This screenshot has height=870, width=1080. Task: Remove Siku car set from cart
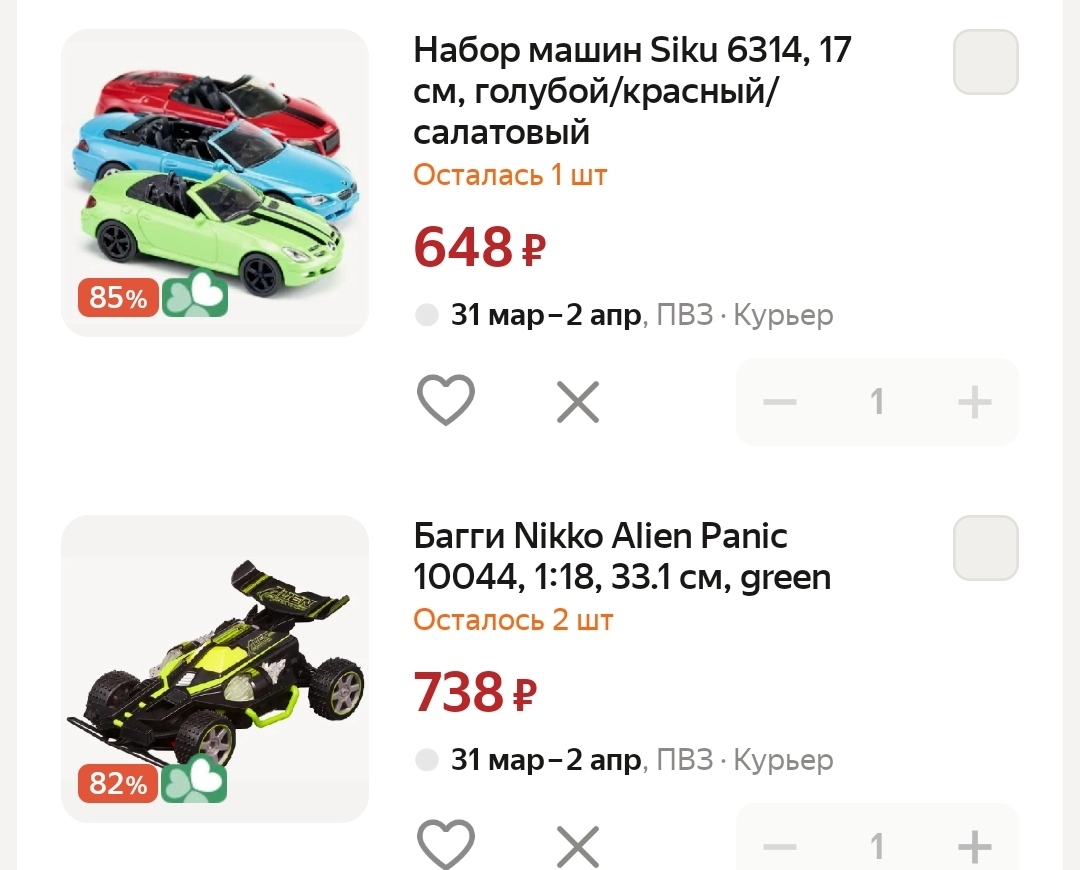tap(577, 402)
